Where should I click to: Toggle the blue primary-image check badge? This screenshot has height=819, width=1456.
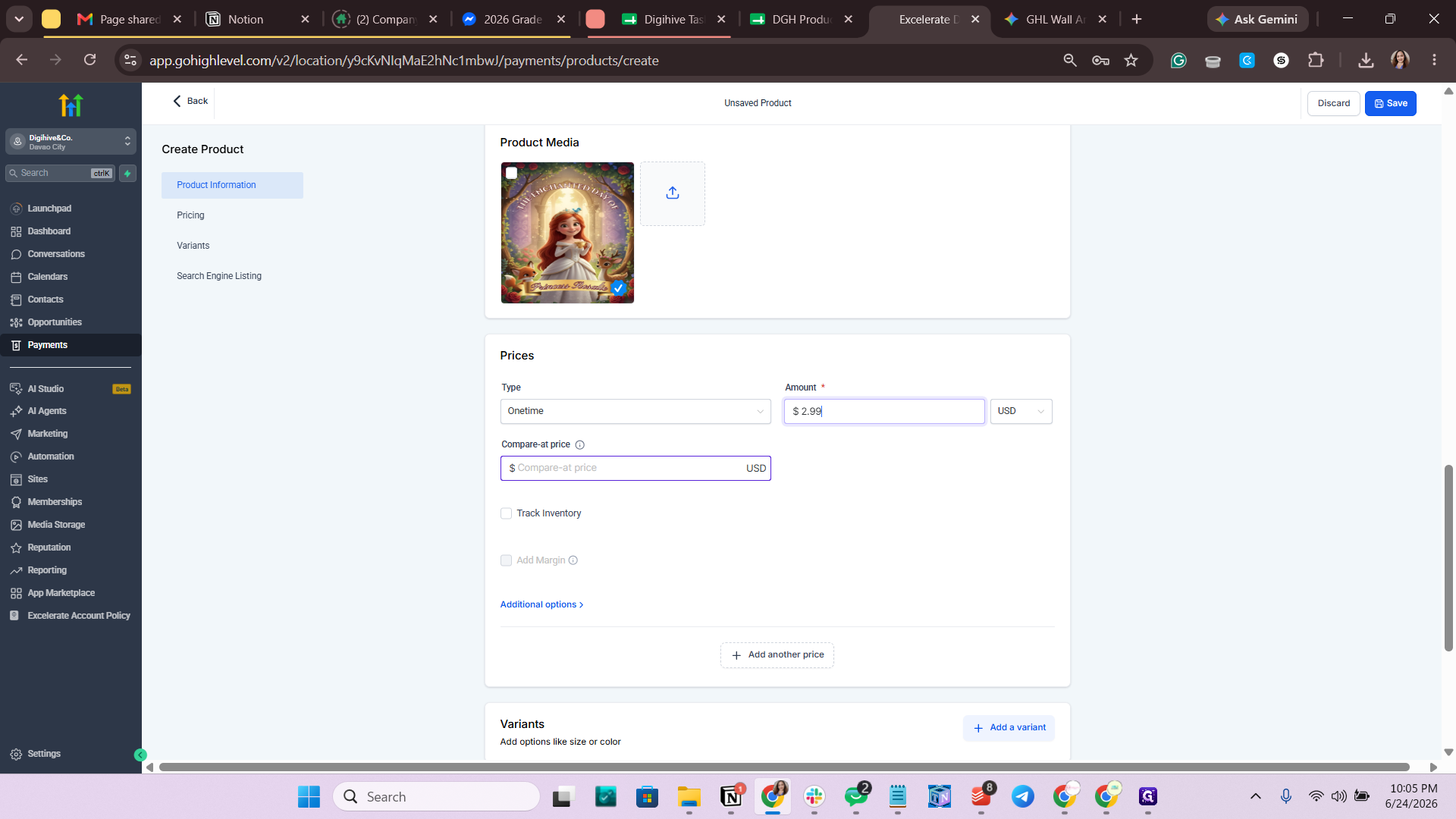coord(618,288)
